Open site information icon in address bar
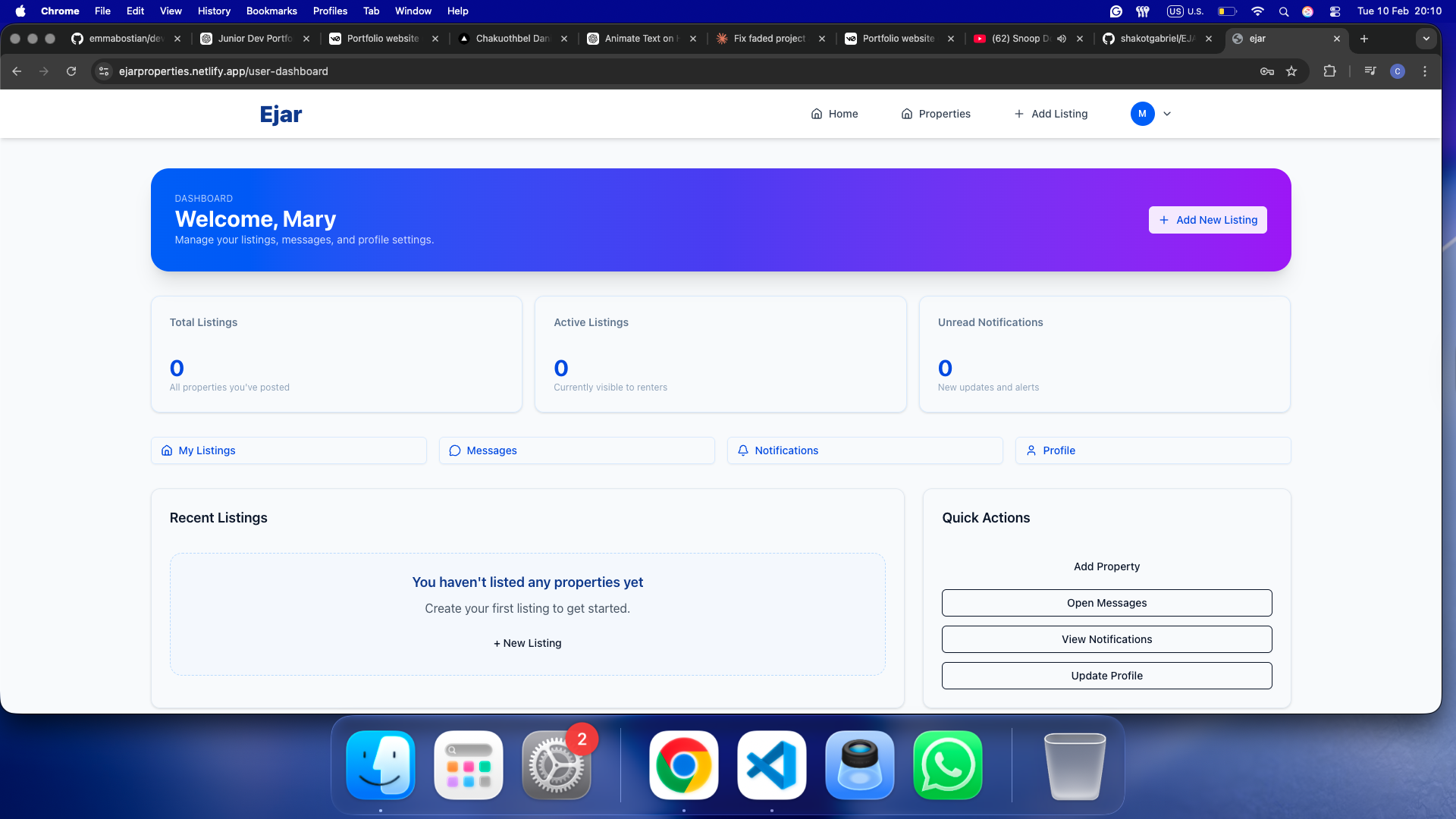Image resolution: width=1456 pixels, height=819 pixels. pyautogui.click(x=104, y=71)
